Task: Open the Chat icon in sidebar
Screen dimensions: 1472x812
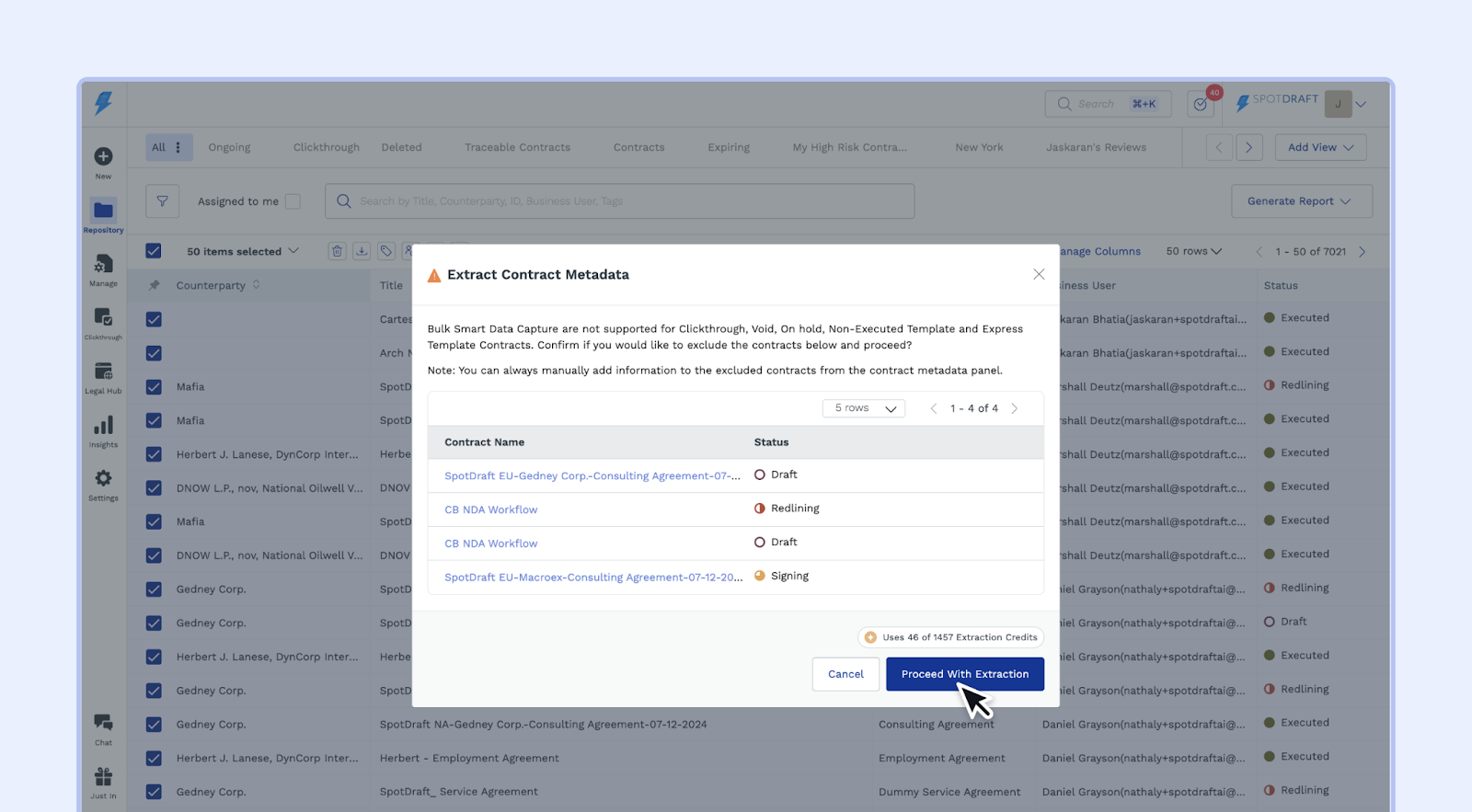Action: tap(103, 724)
